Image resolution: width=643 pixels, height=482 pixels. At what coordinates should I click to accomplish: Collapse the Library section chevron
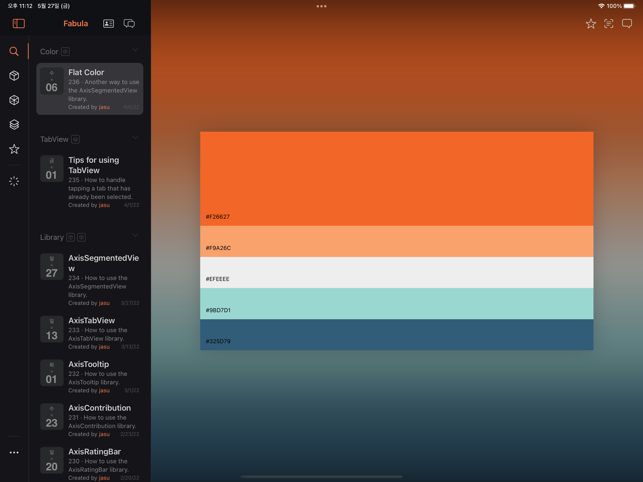click(x=135, y=237)
